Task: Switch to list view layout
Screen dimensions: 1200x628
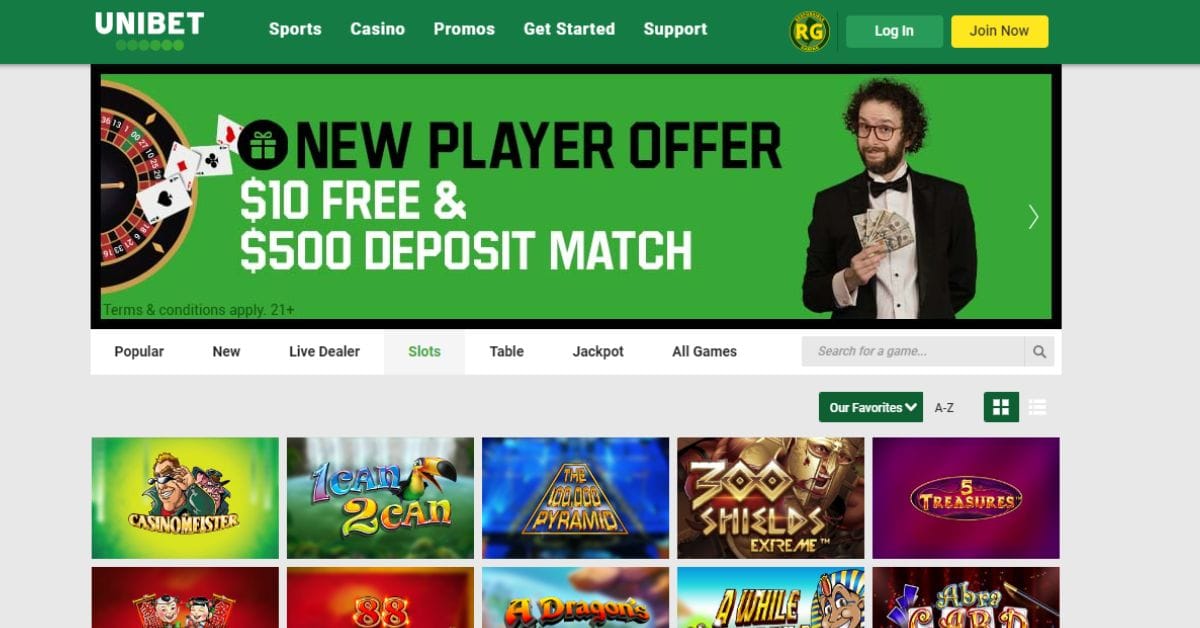Action: [1037, 407]
